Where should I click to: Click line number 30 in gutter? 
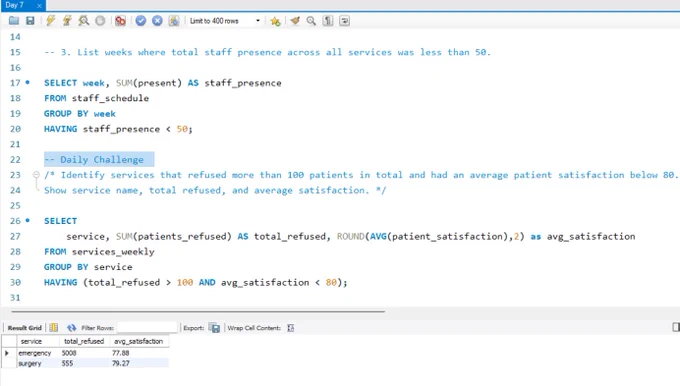15,282
